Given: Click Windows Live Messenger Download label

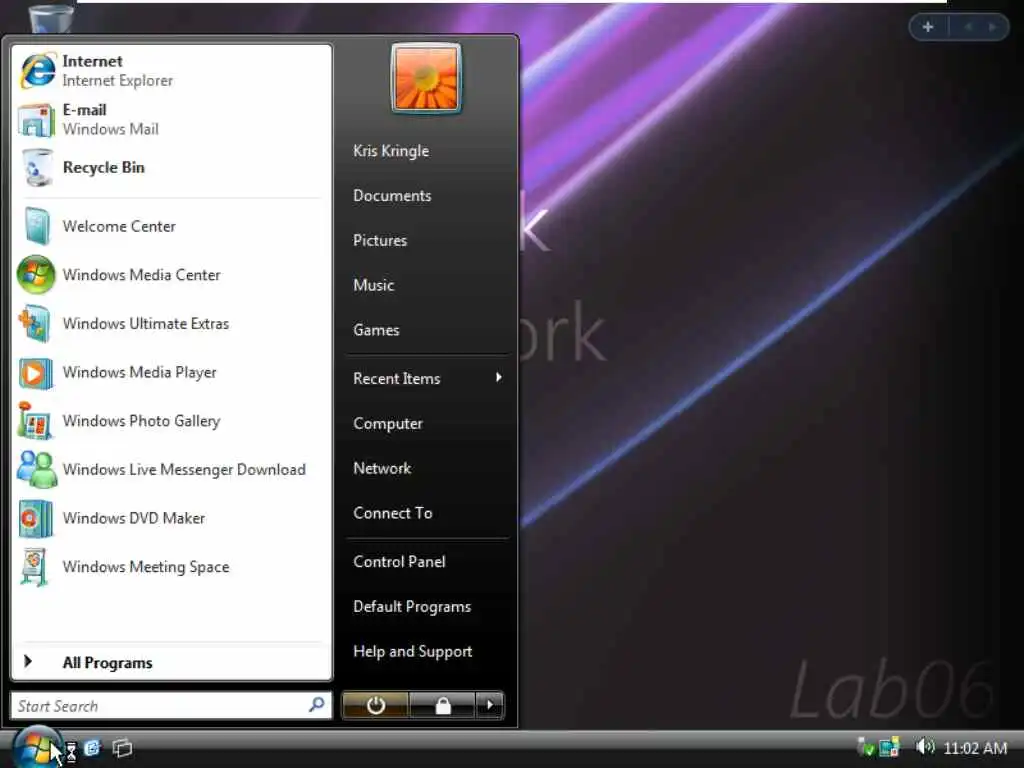Looking at the screenshot, I should click(x=184, y=470).
